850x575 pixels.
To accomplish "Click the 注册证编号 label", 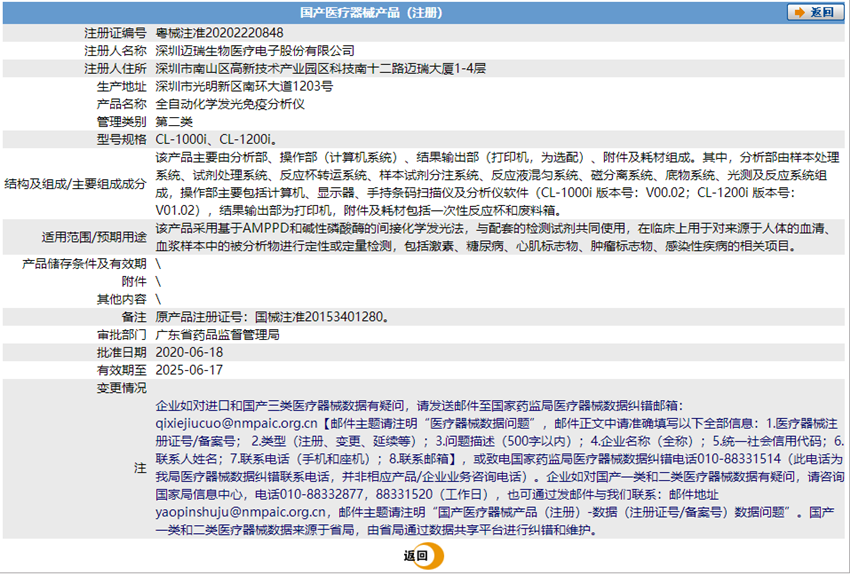I will point(115,33).
